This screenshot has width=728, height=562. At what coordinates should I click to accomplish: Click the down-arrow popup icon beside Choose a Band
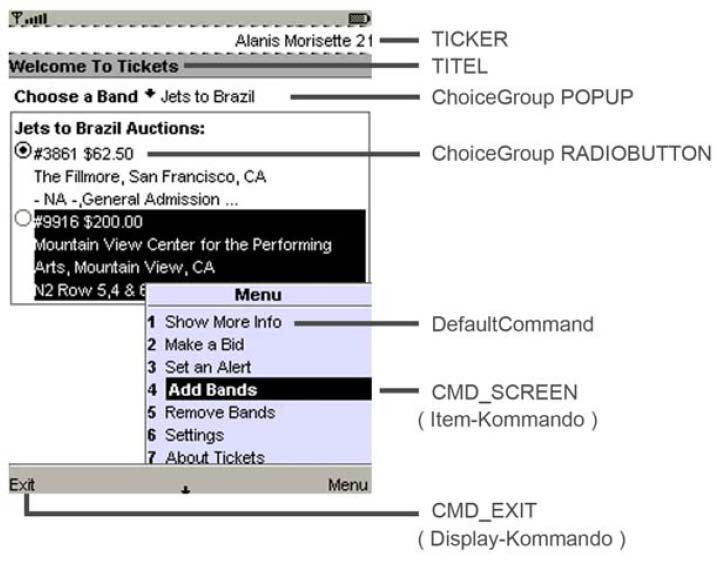pos(150,94)
